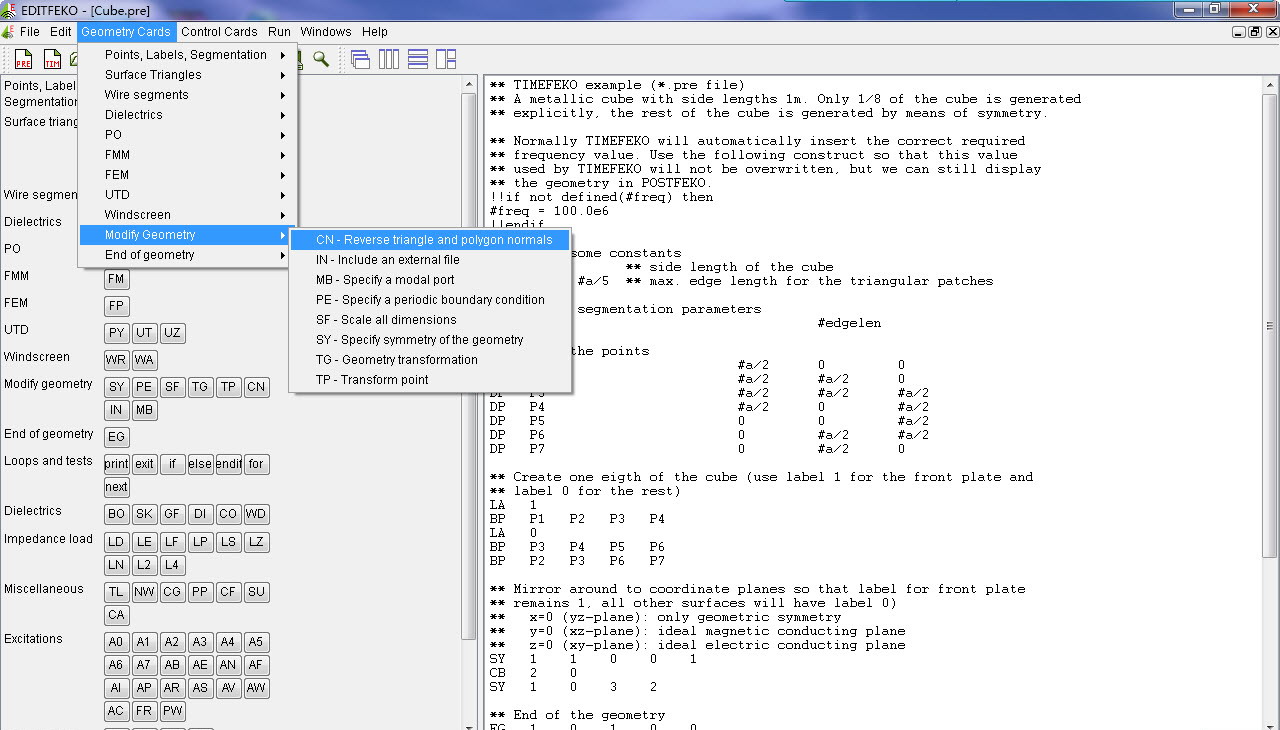The height and width of the screenshot is (730, 1280).
Task: Click the CA card button
Action: 117,615
